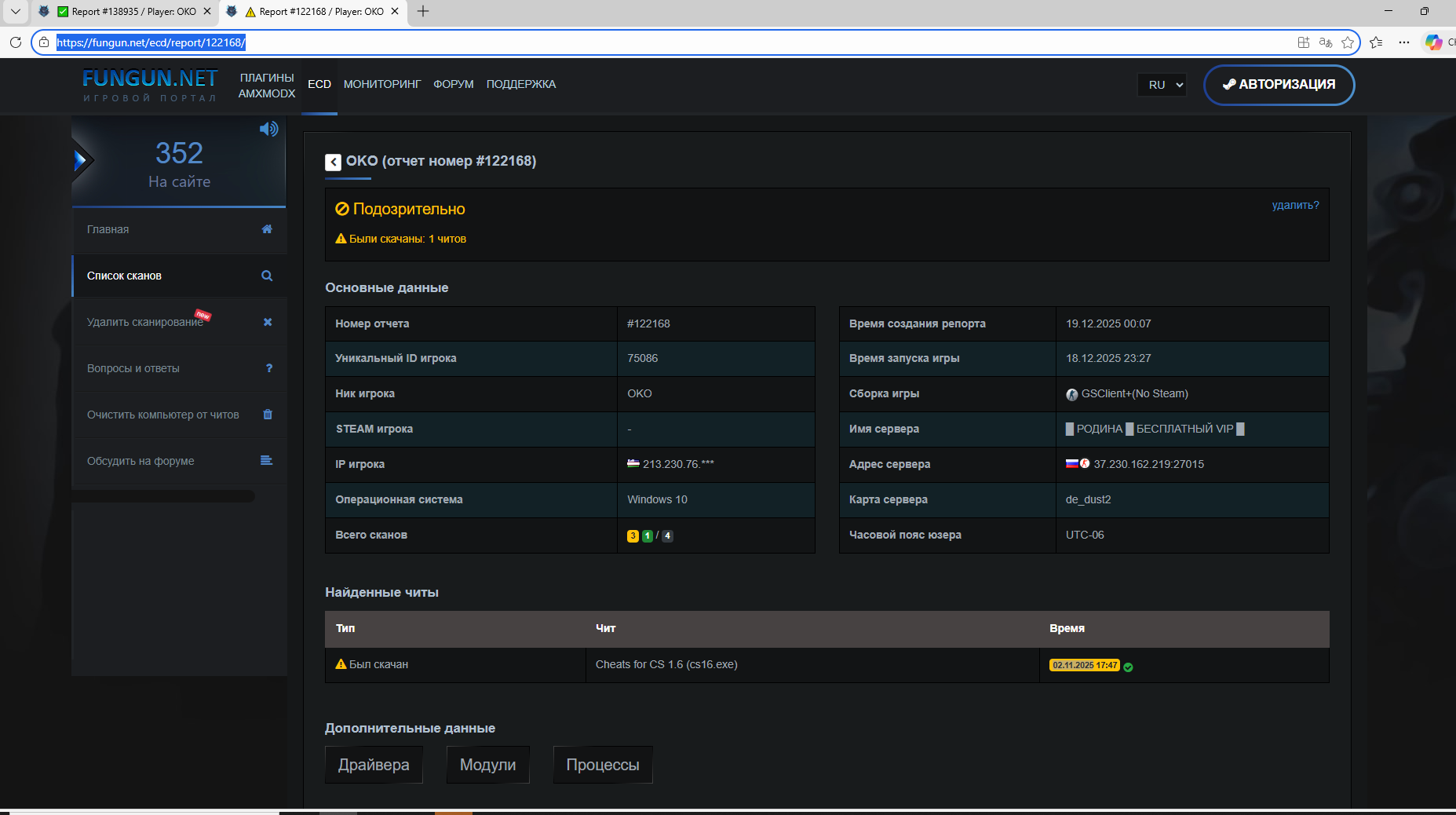This screenshot has height=815, width=1456.
Task: Click the search icon in Список сканов
Action: 267,276
